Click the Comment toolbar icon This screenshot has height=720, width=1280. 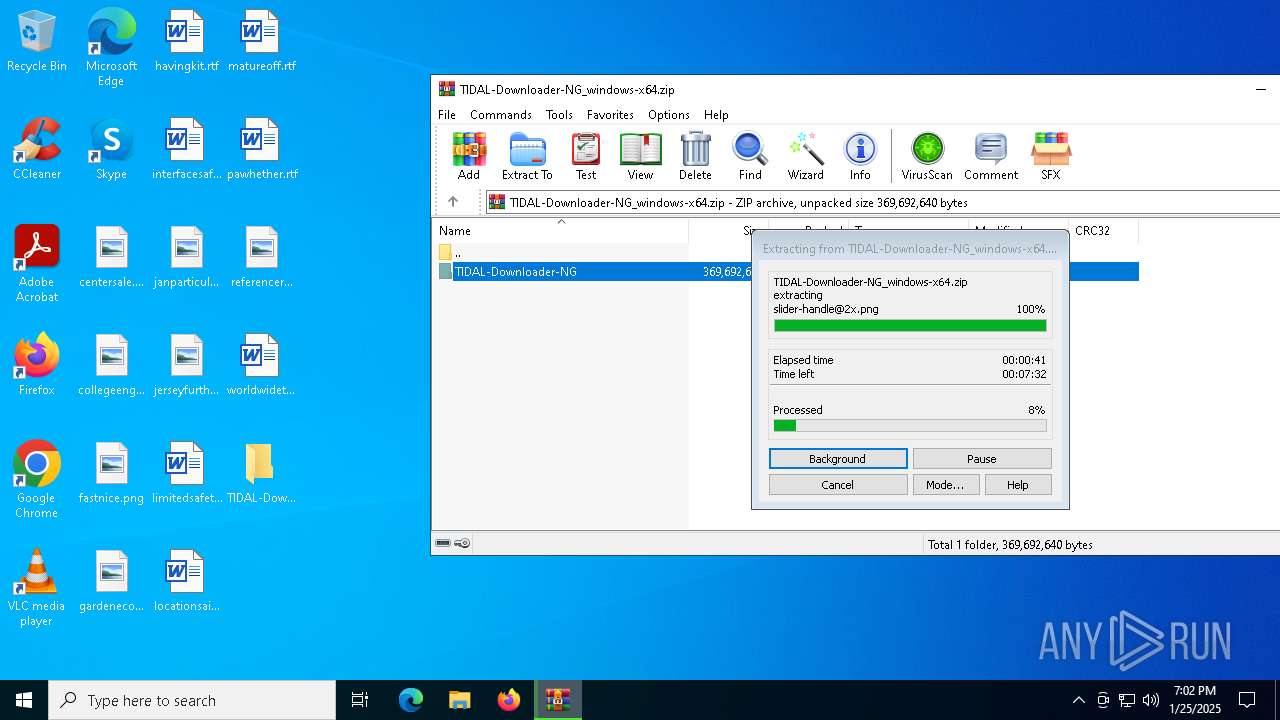pyautogui.click(x=991, y=157)
